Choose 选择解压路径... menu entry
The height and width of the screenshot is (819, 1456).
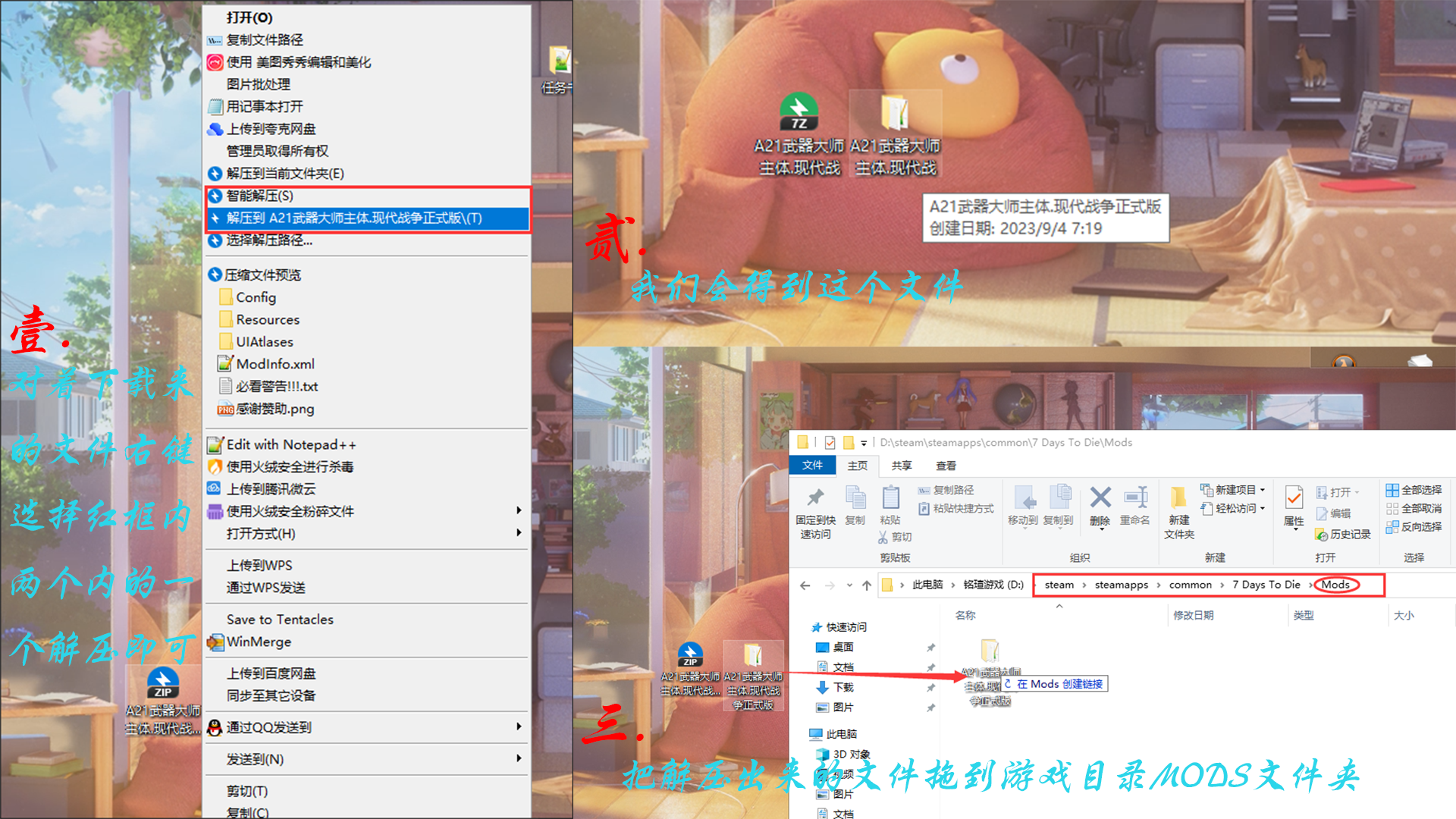coord(367,240)
